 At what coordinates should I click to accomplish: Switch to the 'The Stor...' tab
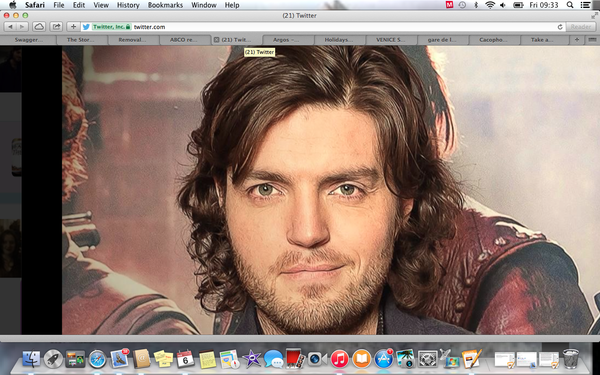coord(82,40)
